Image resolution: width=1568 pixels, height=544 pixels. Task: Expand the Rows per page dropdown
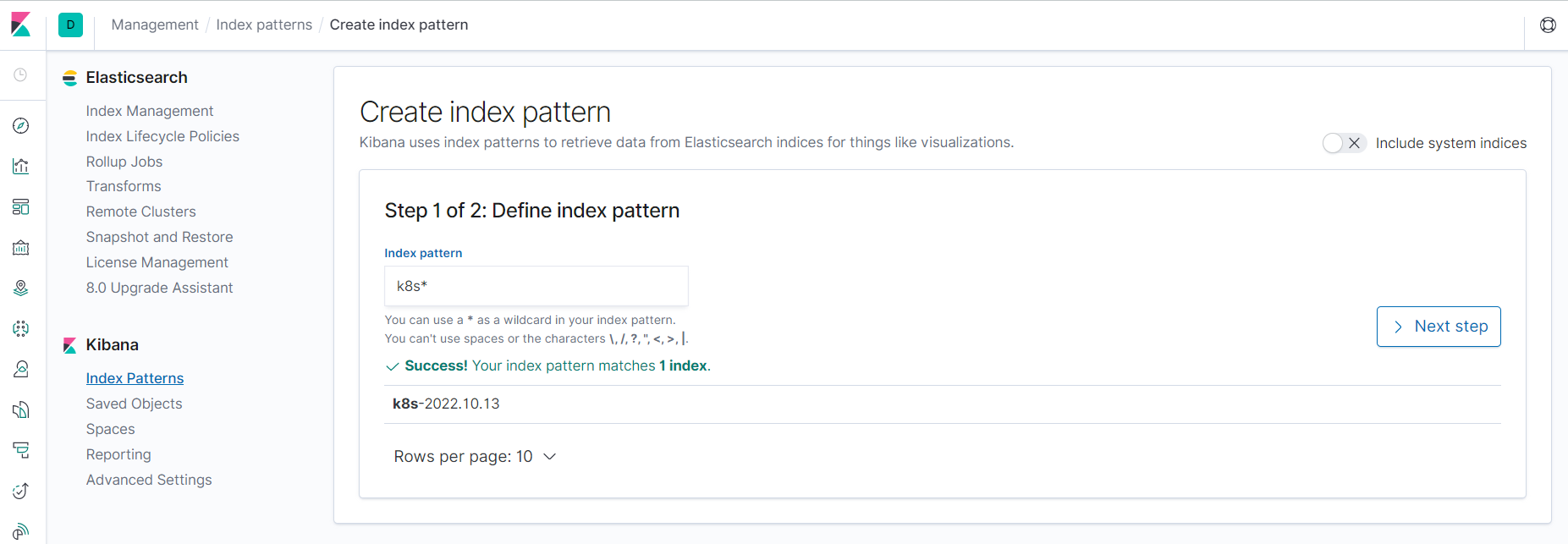tap(475, 457)
